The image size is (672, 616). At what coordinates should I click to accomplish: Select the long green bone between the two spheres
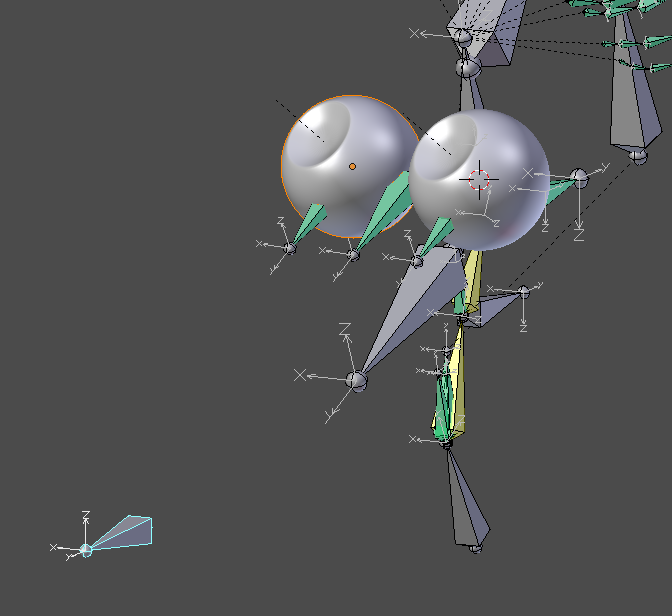pyautogui.click(x=386, y=210)
